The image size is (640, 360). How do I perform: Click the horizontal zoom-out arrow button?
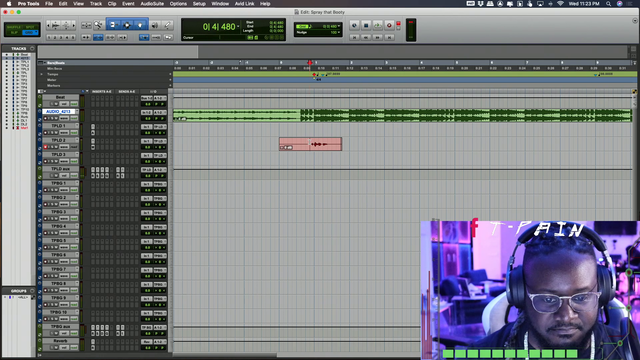(49, 25)
